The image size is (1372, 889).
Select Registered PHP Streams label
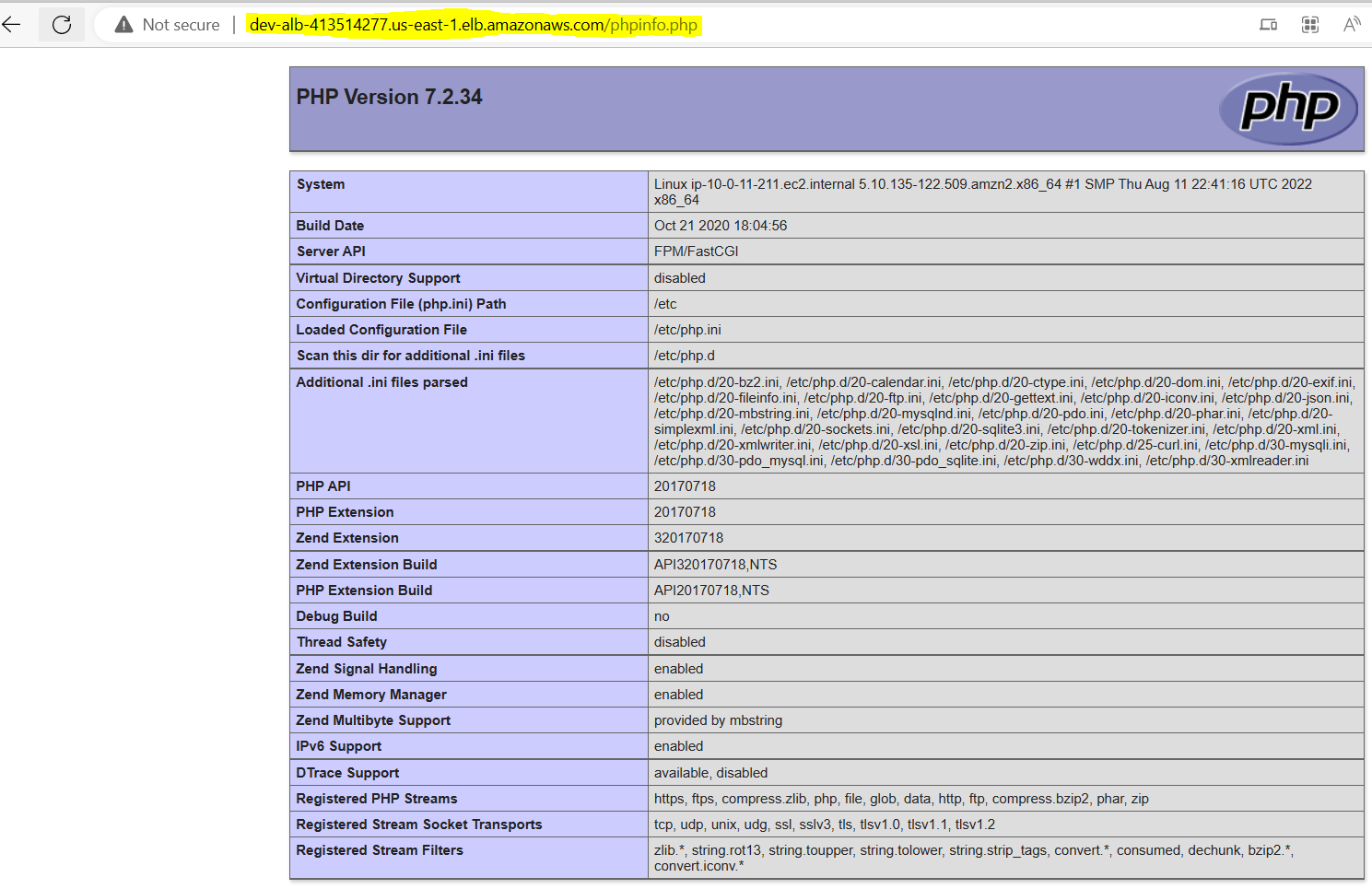pos(377,799)
